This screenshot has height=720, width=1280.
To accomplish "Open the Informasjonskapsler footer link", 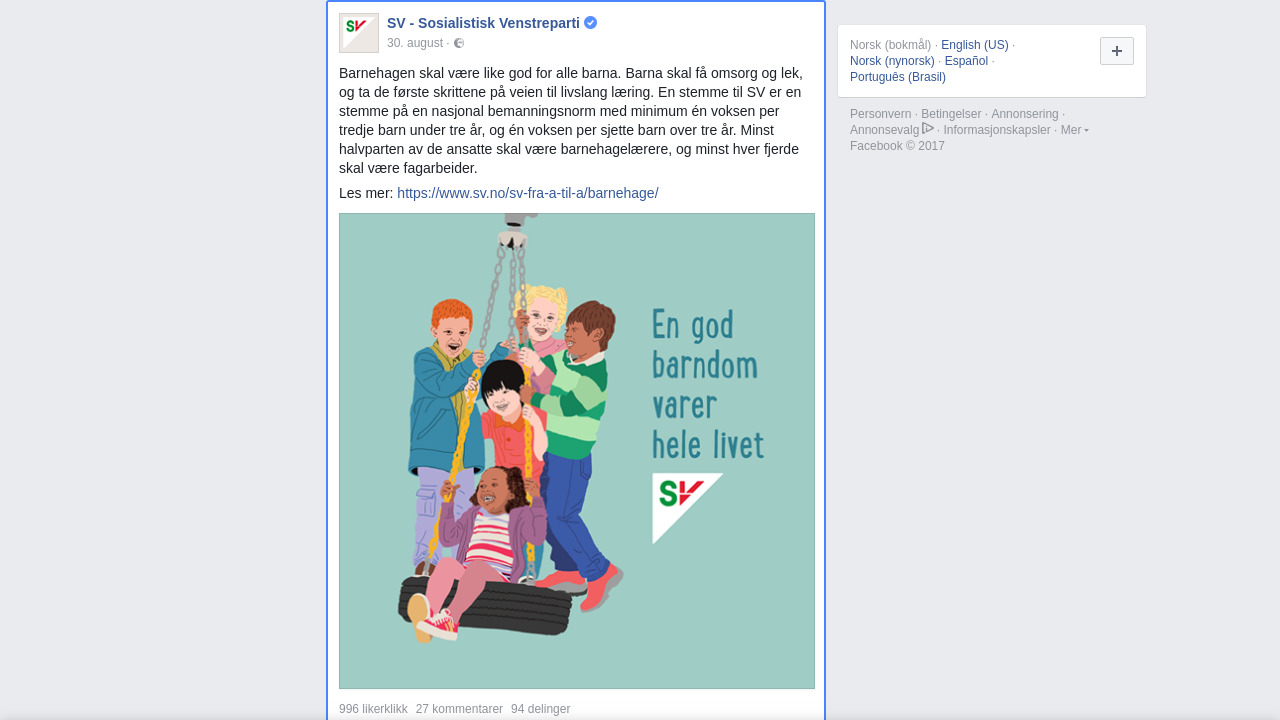I will (997, 130).
